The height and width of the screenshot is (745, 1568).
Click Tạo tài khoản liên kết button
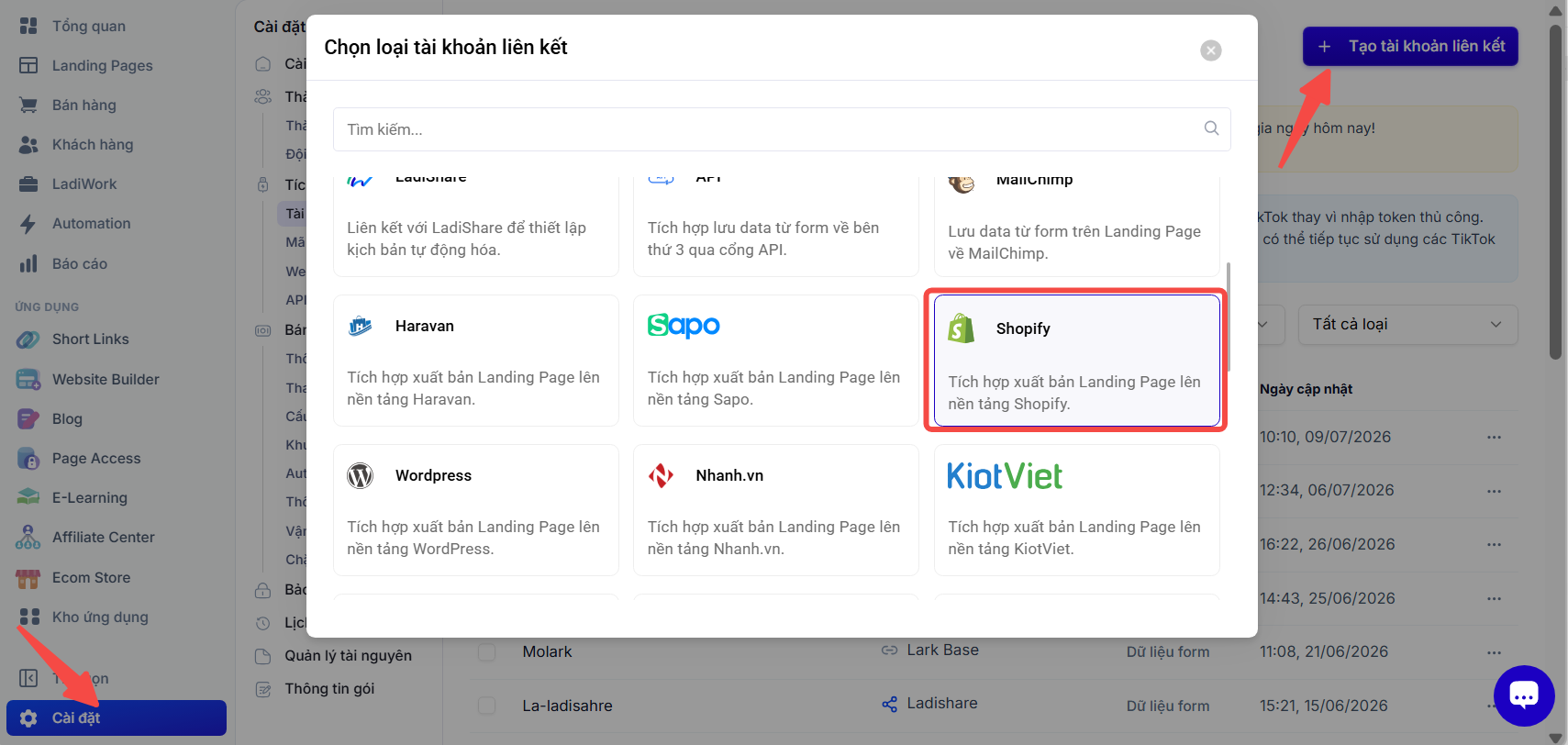[x=1410, y=46]
